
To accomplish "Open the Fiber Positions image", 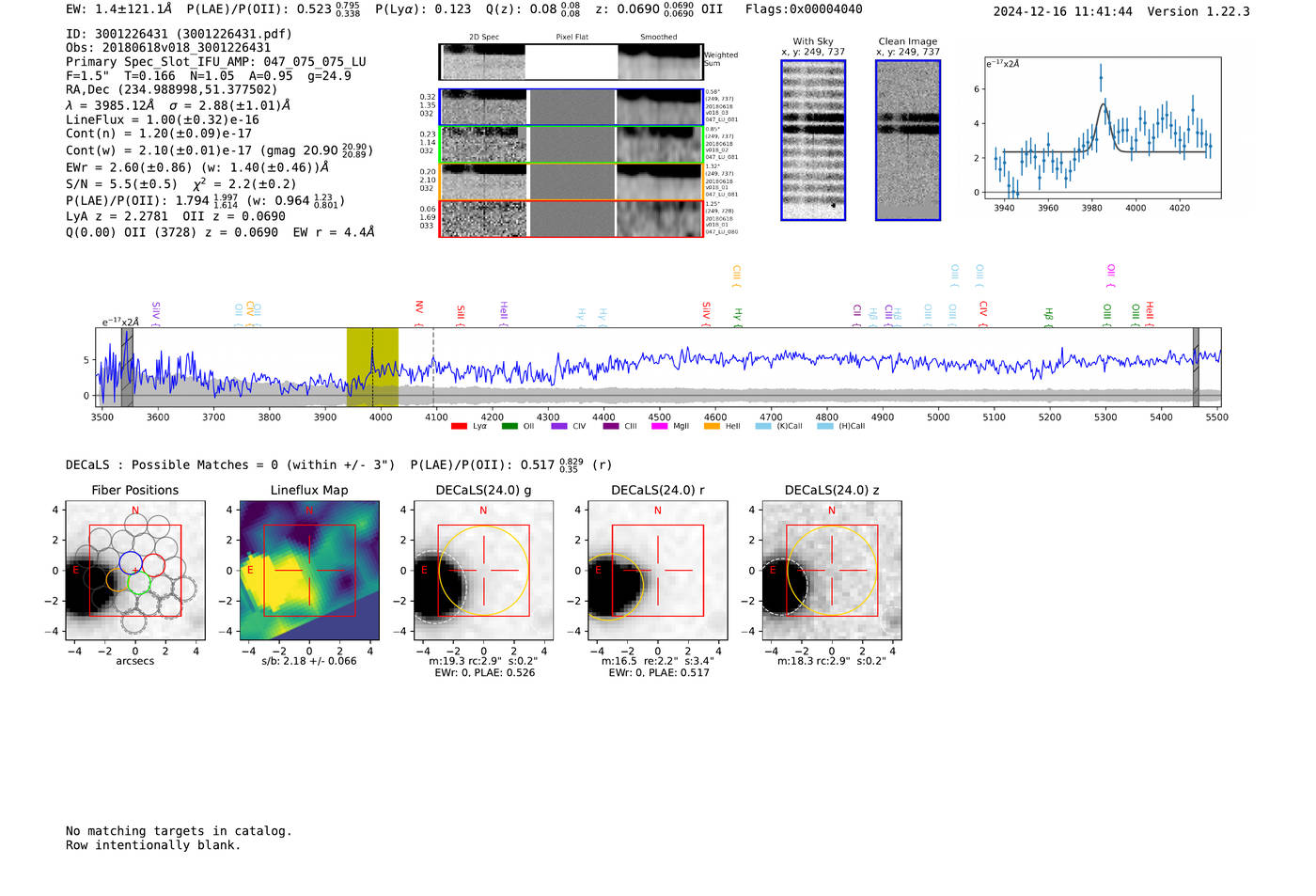I will [x=135, y=571].
